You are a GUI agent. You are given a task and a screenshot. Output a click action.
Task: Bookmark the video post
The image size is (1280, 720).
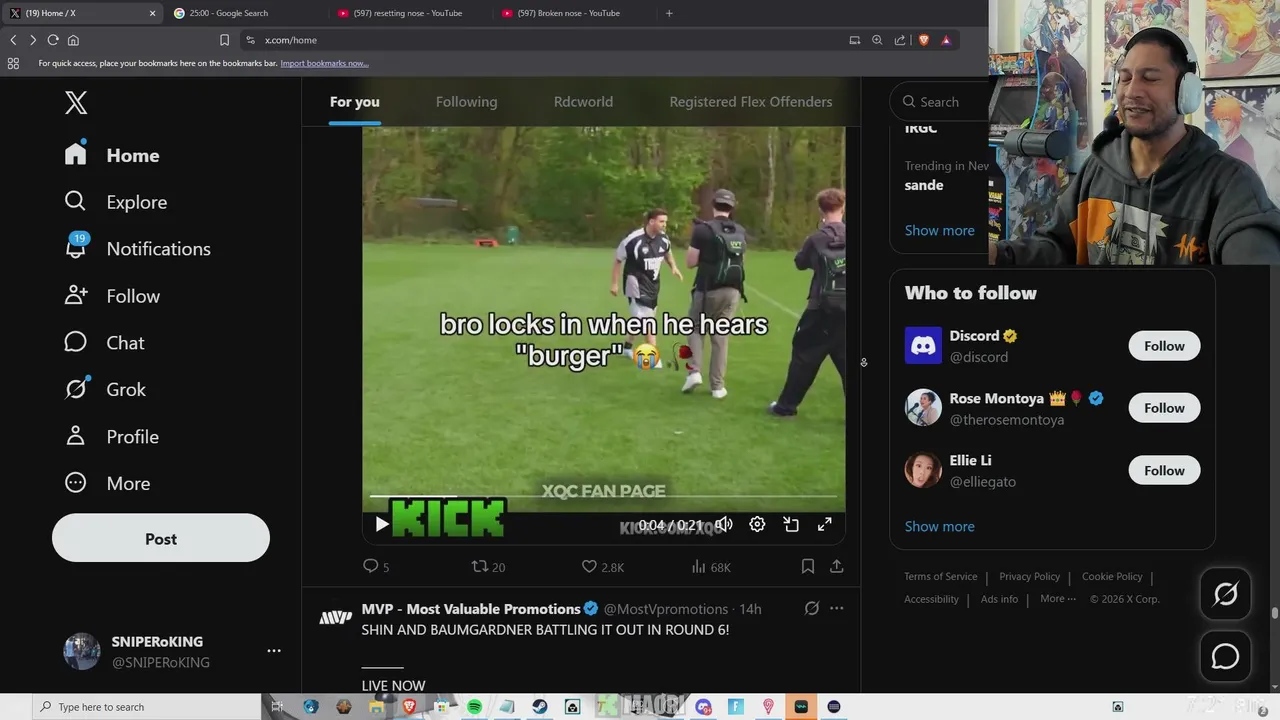807,566
